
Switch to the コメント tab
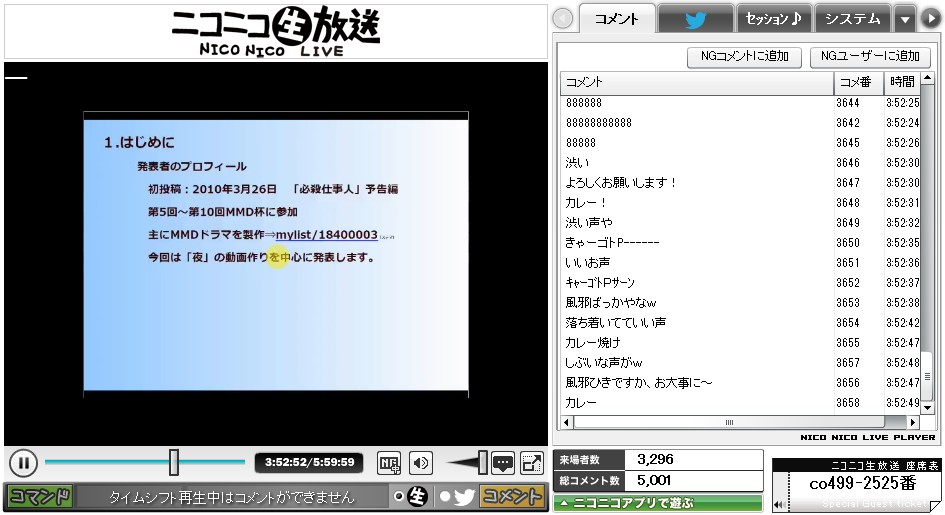tap(617, 19)
